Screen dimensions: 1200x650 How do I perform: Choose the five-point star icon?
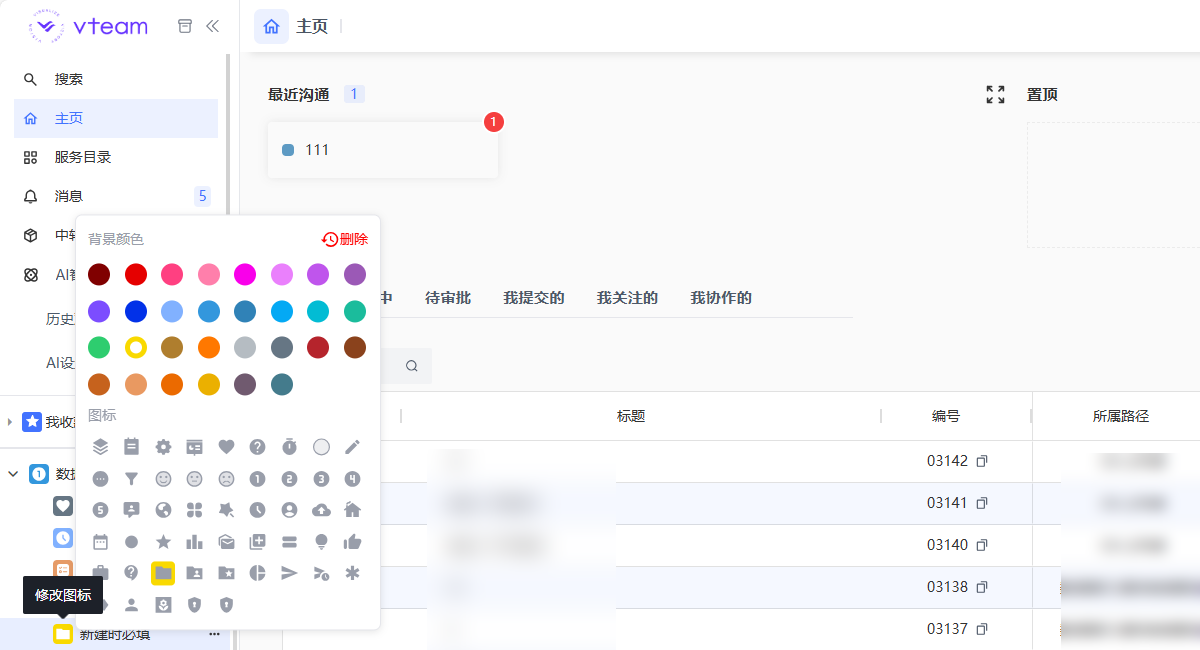[163, 542]
